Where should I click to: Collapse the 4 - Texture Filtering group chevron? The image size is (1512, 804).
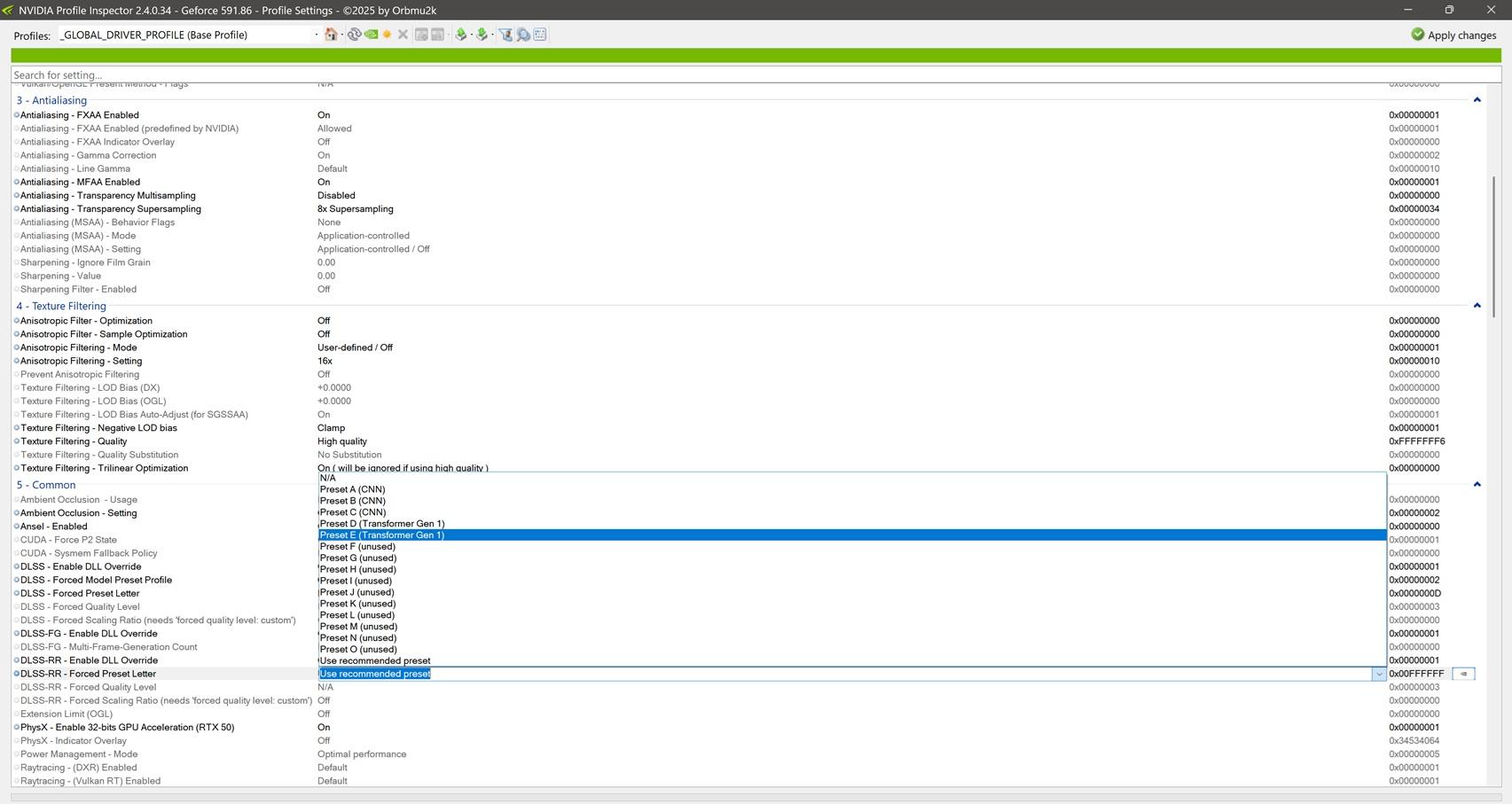coord(1477,306)
